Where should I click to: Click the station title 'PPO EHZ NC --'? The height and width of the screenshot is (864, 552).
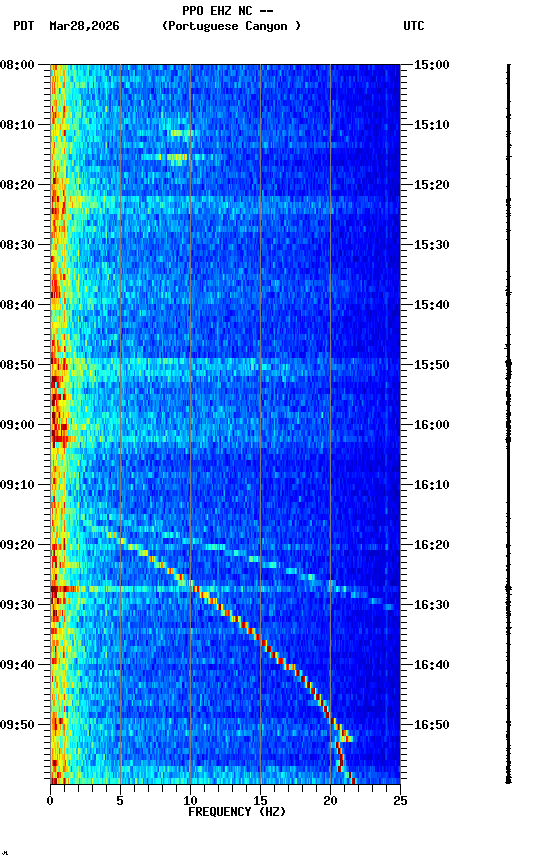[x=228, y=11]
